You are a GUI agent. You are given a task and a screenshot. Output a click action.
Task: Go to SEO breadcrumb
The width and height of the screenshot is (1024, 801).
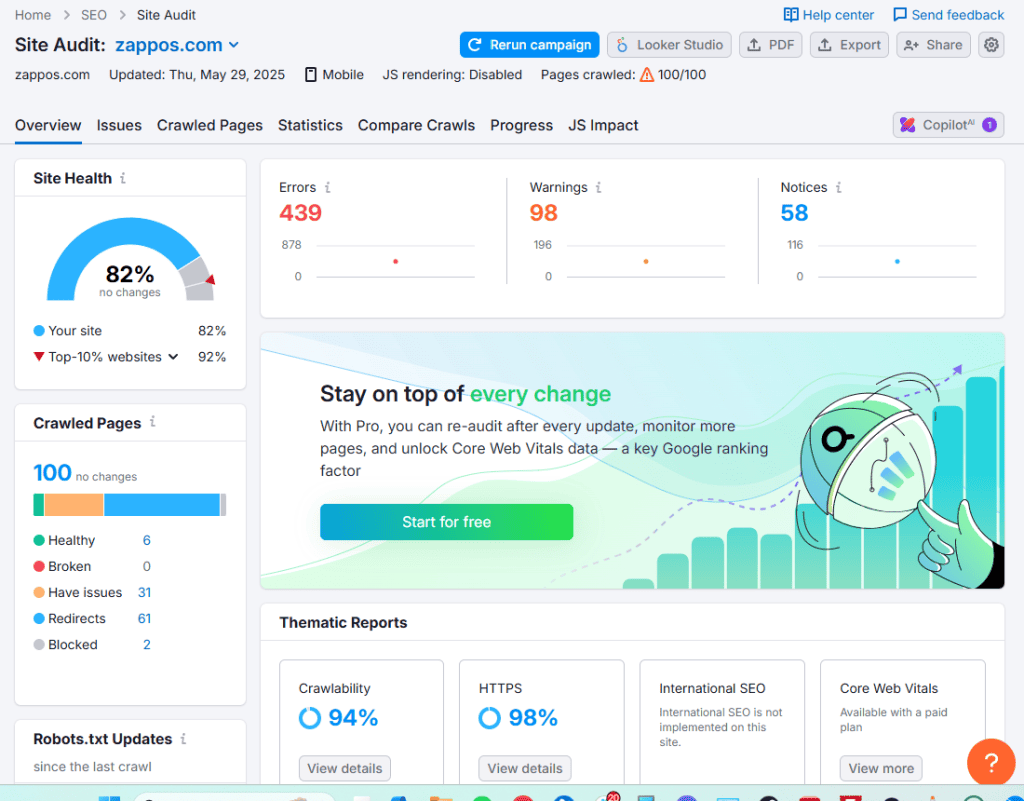click(x=93, y=15)
